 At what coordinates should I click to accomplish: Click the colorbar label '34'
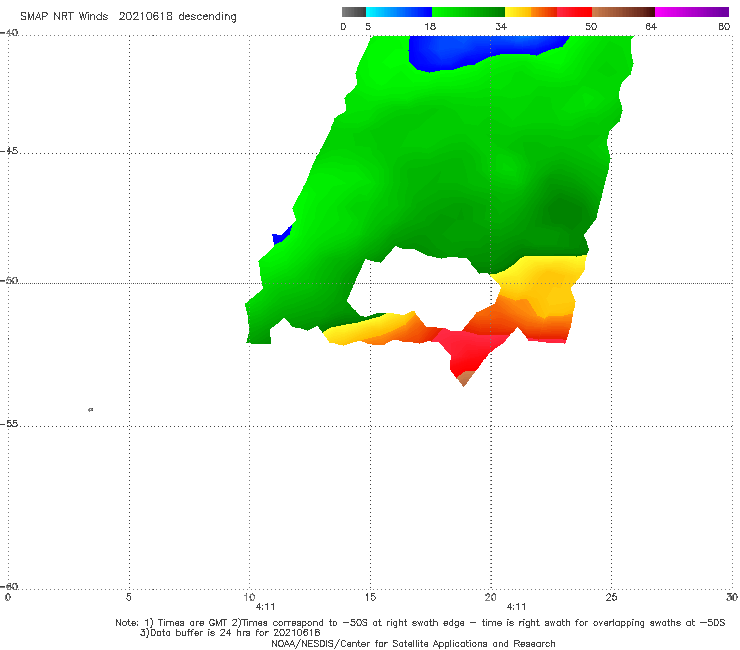(501, 27)
